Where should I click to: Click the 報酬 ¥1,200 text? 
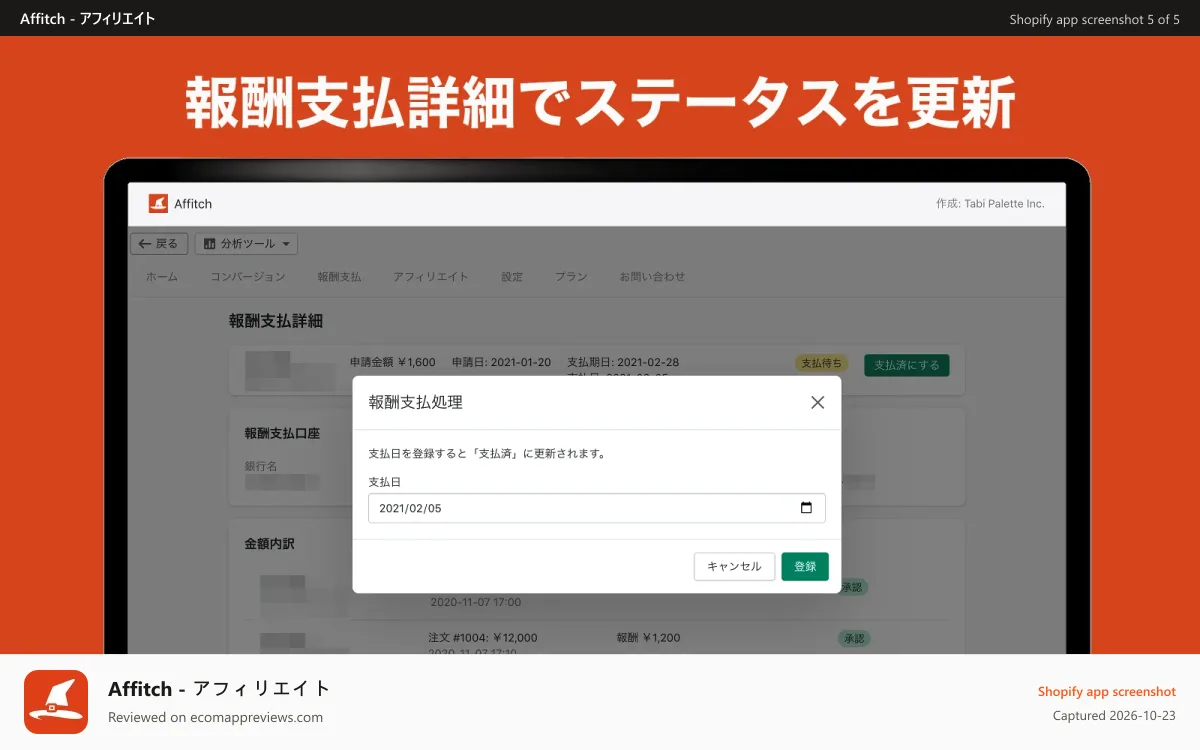coord(649,638)
